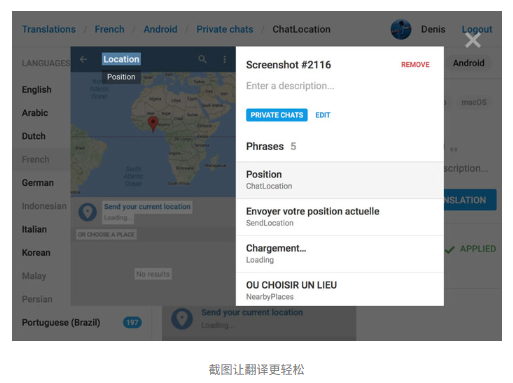Select the Envoyer votre position actuelle phrase

(340, 217)
